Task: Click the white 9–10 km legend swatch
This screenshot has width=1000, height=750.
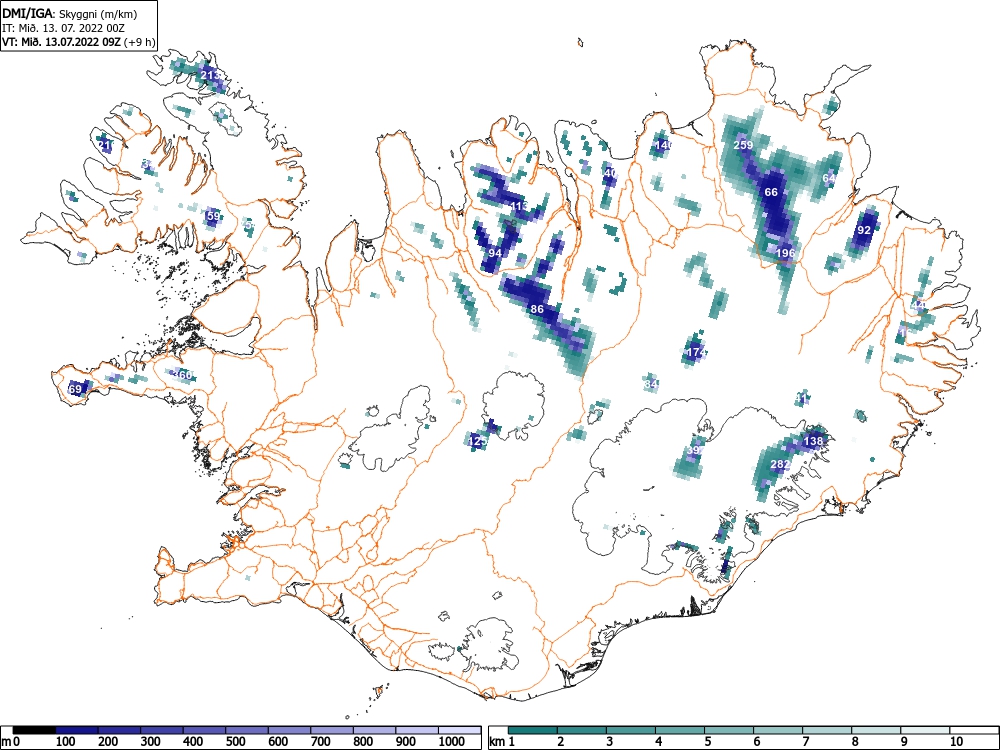Action: [x=925, y=730]
